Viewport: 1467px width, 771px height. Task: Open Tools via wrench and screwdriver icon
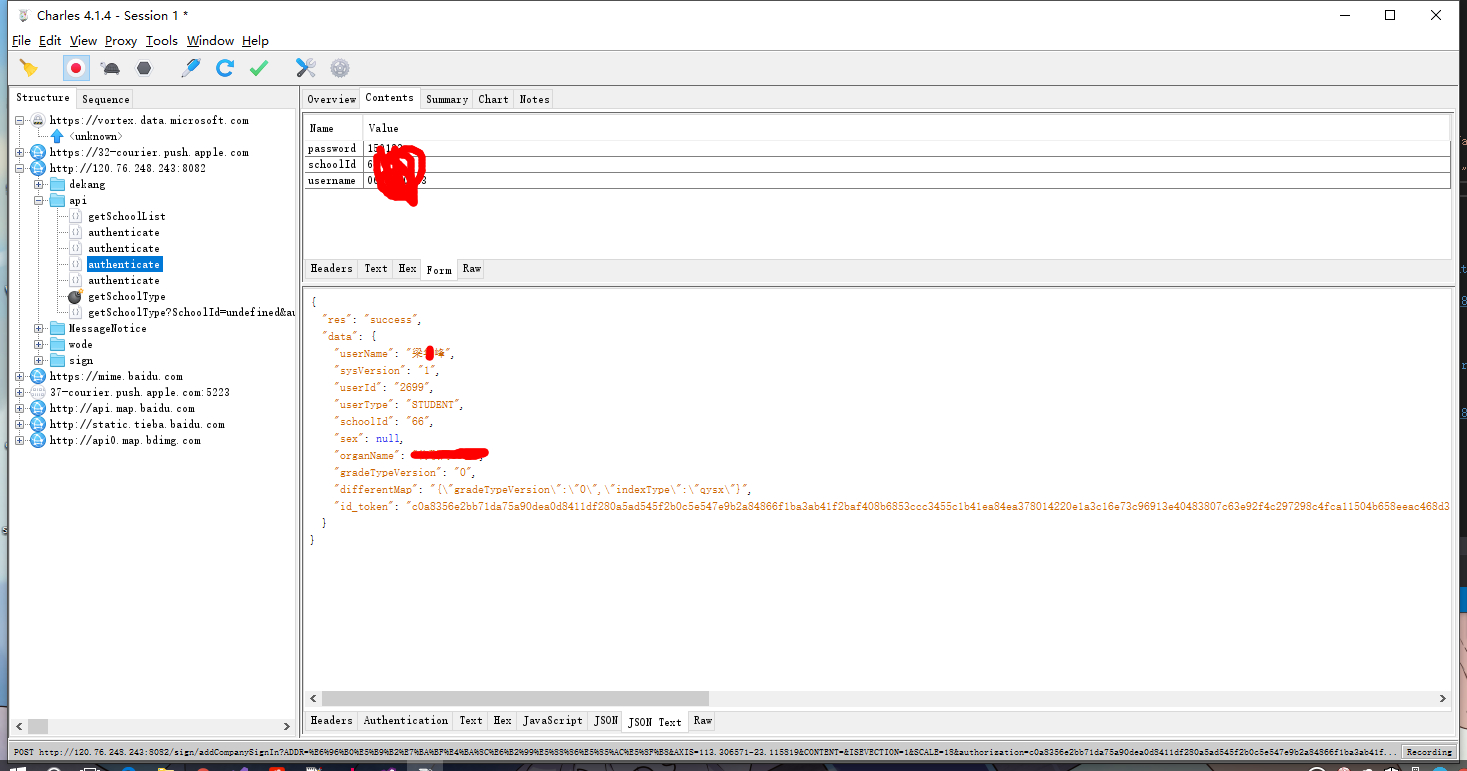(x=306, y=68)
